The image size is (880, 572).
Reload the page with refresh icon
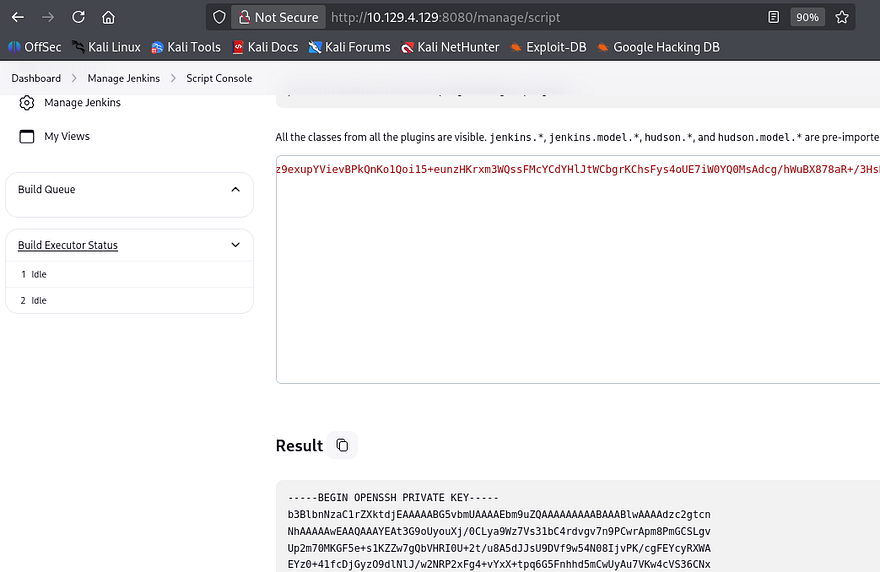78,17
